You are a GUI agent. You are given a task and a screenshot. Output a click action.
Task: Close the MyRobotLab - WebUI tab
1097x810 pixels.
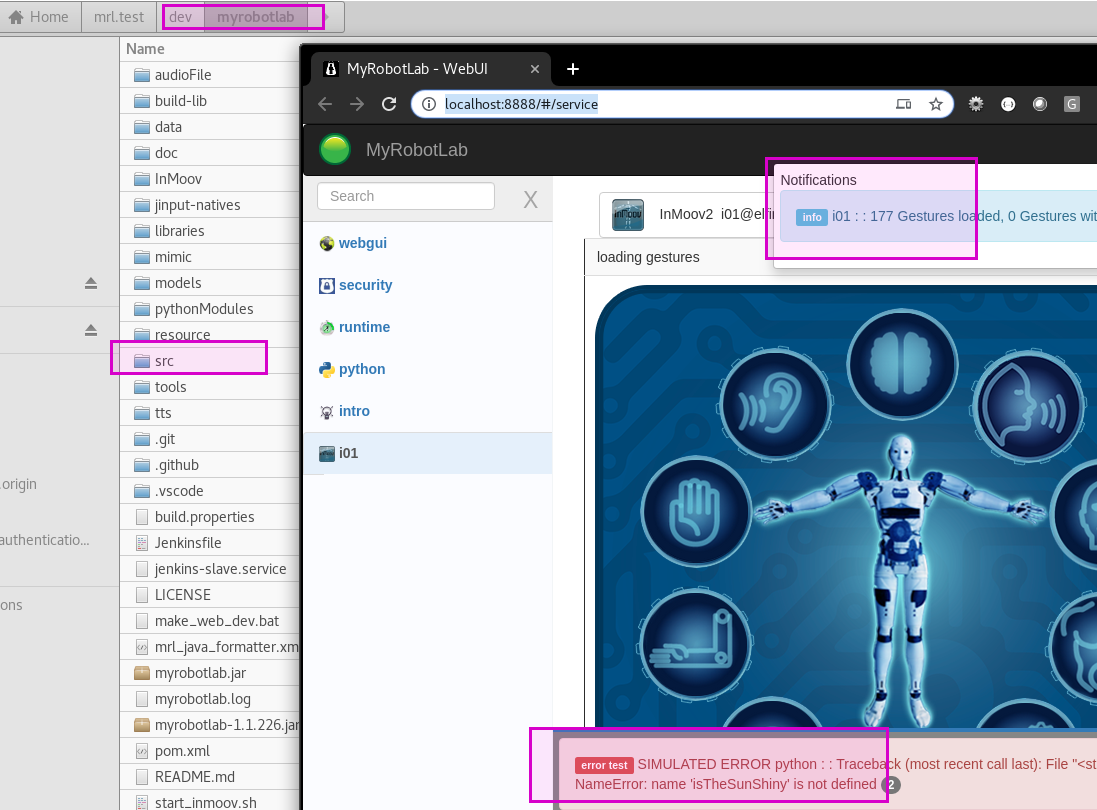click(x=535, y=69)
